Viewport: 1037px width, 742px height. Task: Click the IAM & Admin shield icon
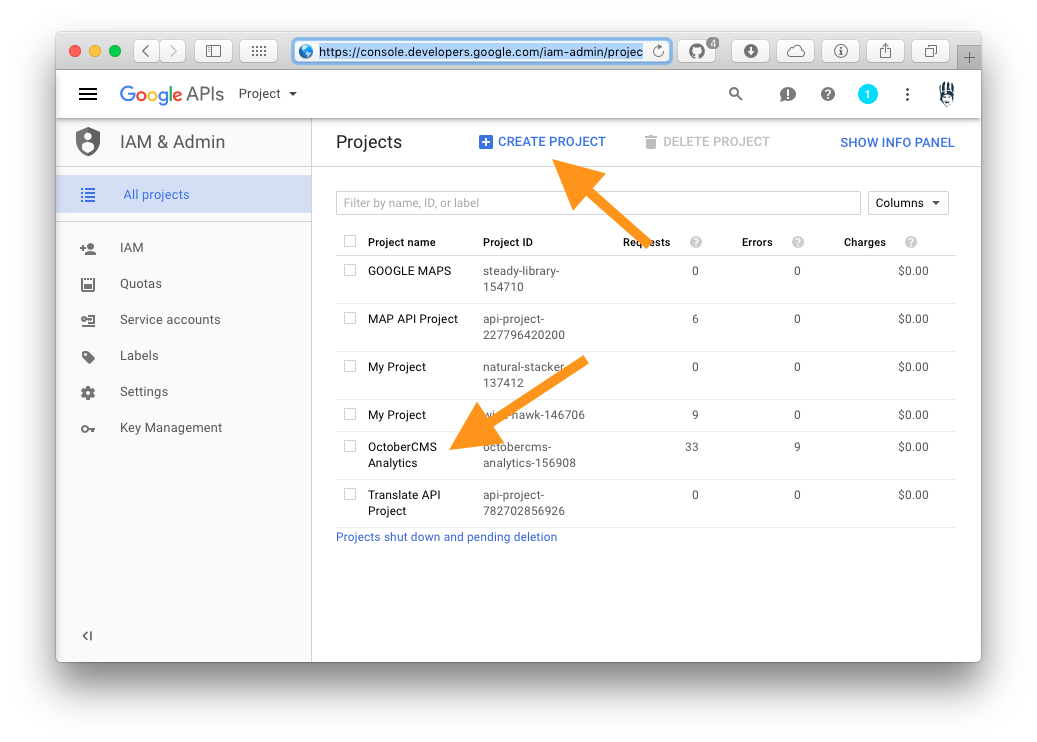88,142
